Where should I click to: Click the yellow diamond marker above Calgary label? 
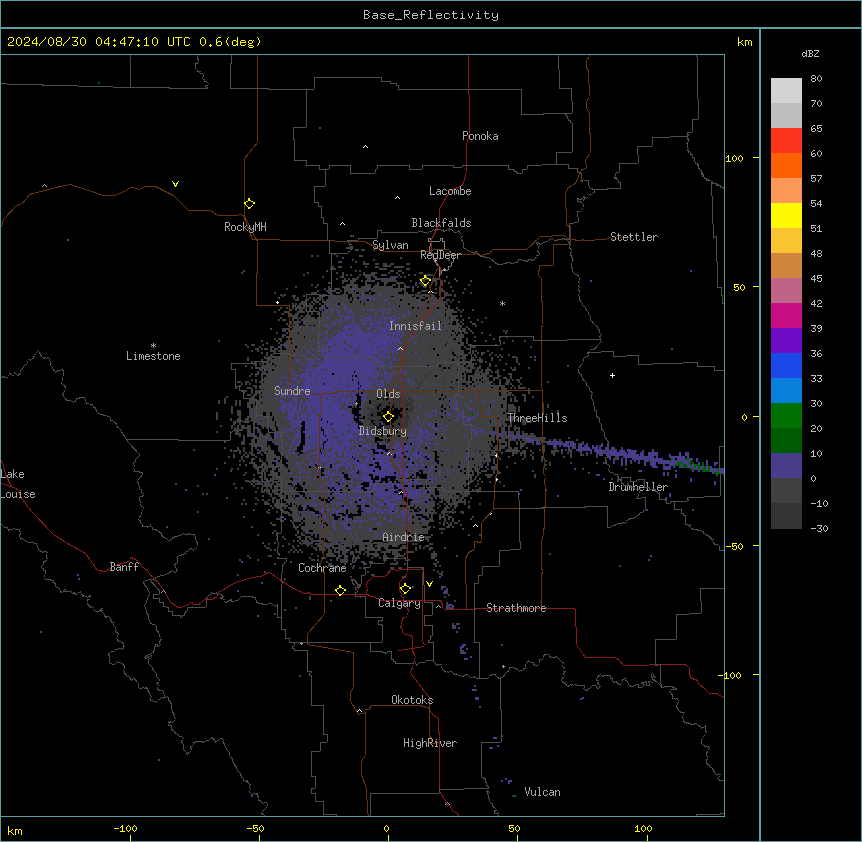point(405,589)
